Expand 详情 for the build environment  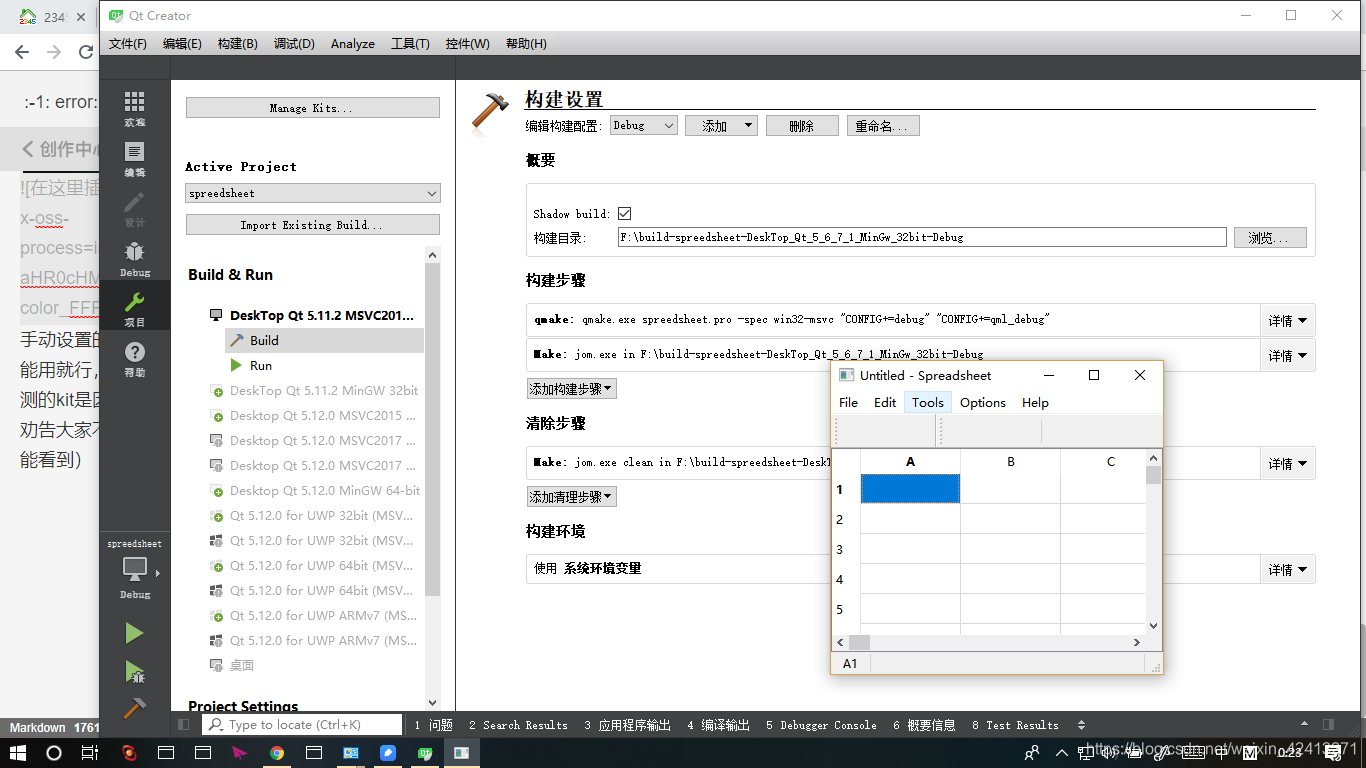1287,569
